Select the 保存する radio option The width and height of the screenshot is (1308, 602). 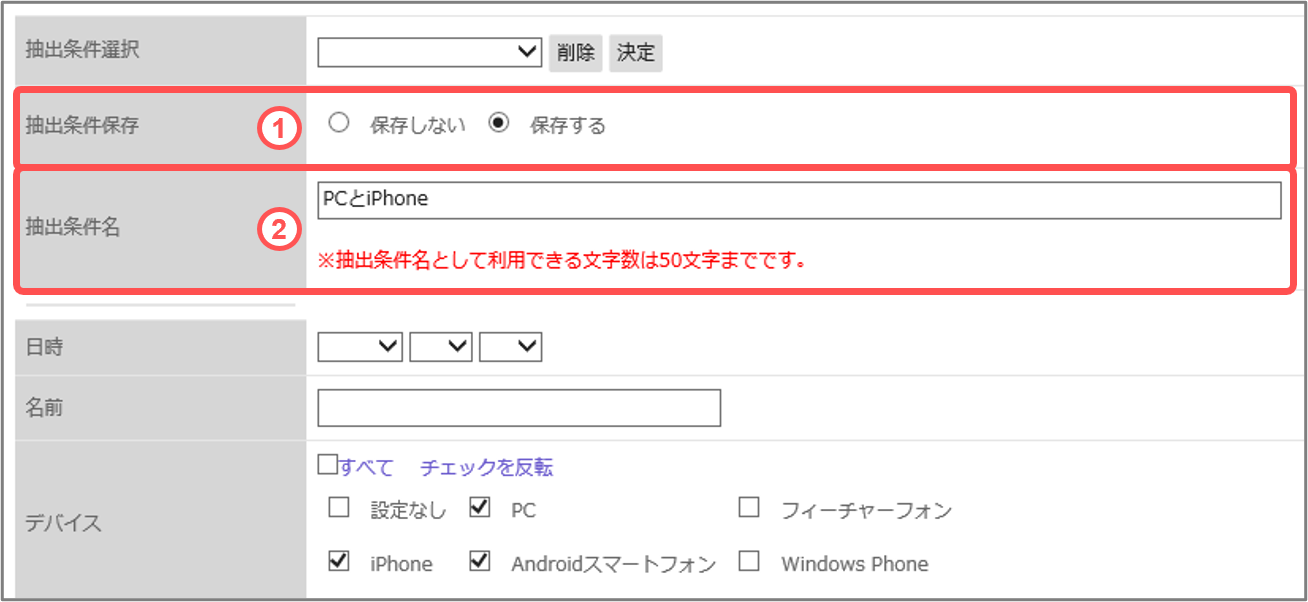pyautogui.click(x=499, y=123)
